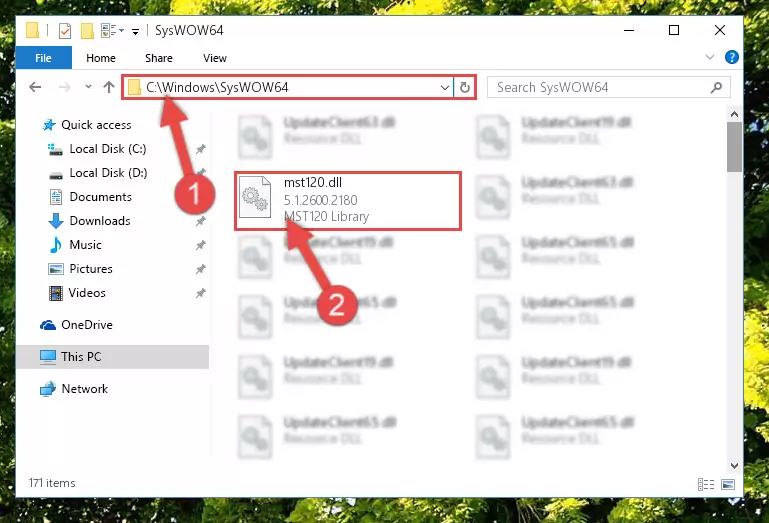Open the address bar history dropdown
Image resolution: width=769 pixels, height=523 pixels.
click(x=444, y=88)
